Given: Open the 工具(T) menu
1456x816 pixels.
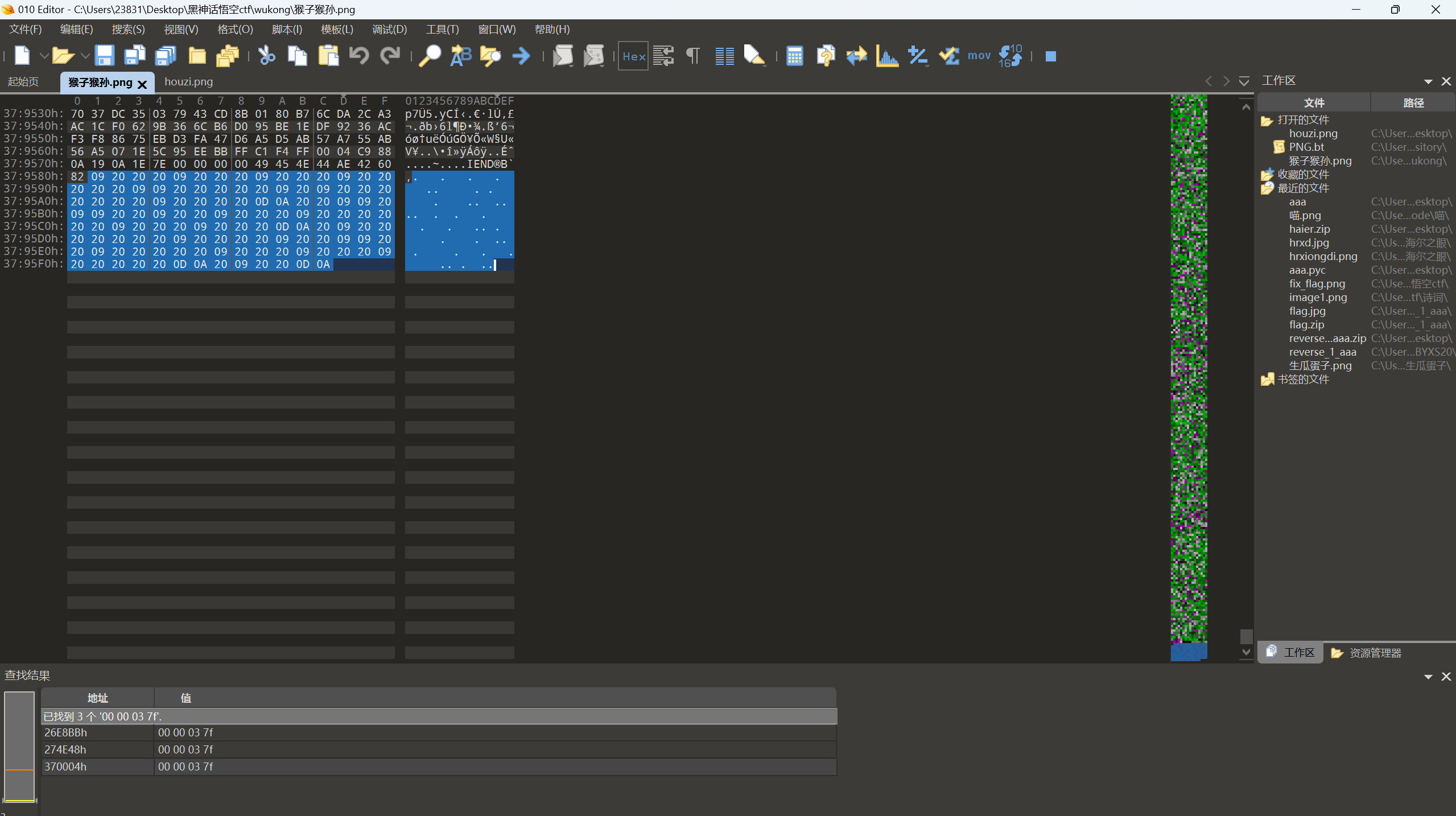Looking at the screenshot, I should point(442,30).
